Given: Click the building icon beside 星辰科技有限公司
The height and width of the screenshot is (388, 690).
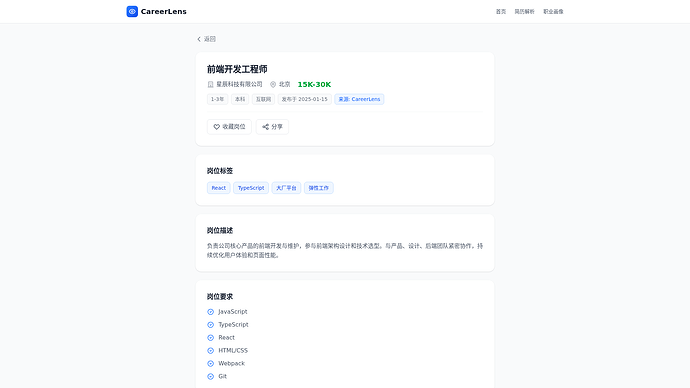Looking at the screenshot, I should click(210, 84).
